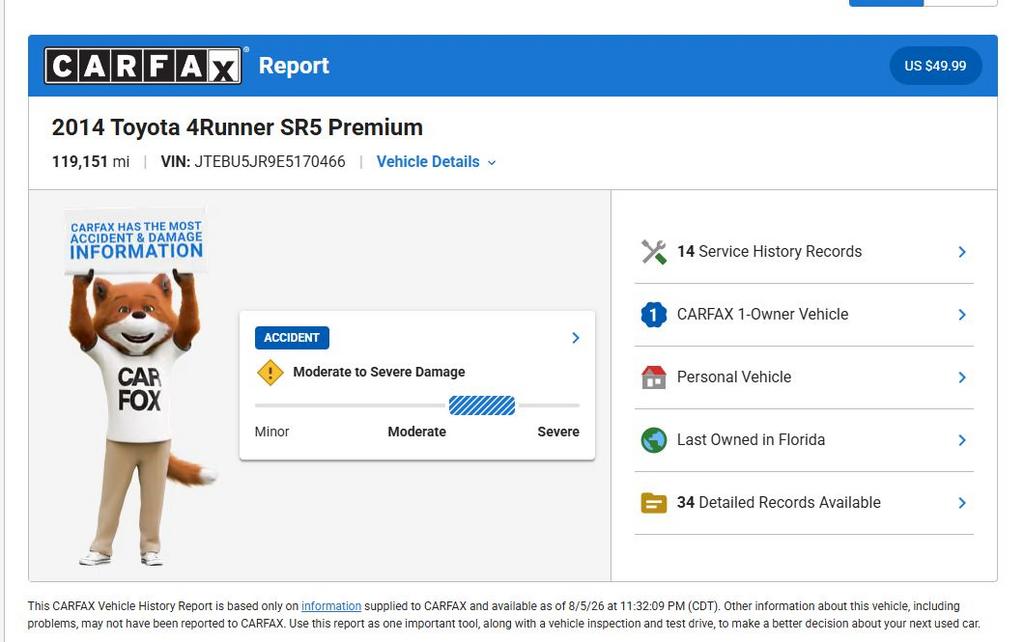Click the yellow warning diamond icon
The width and height of the screenshot is (1024, 642).
(x=270, y=372)
